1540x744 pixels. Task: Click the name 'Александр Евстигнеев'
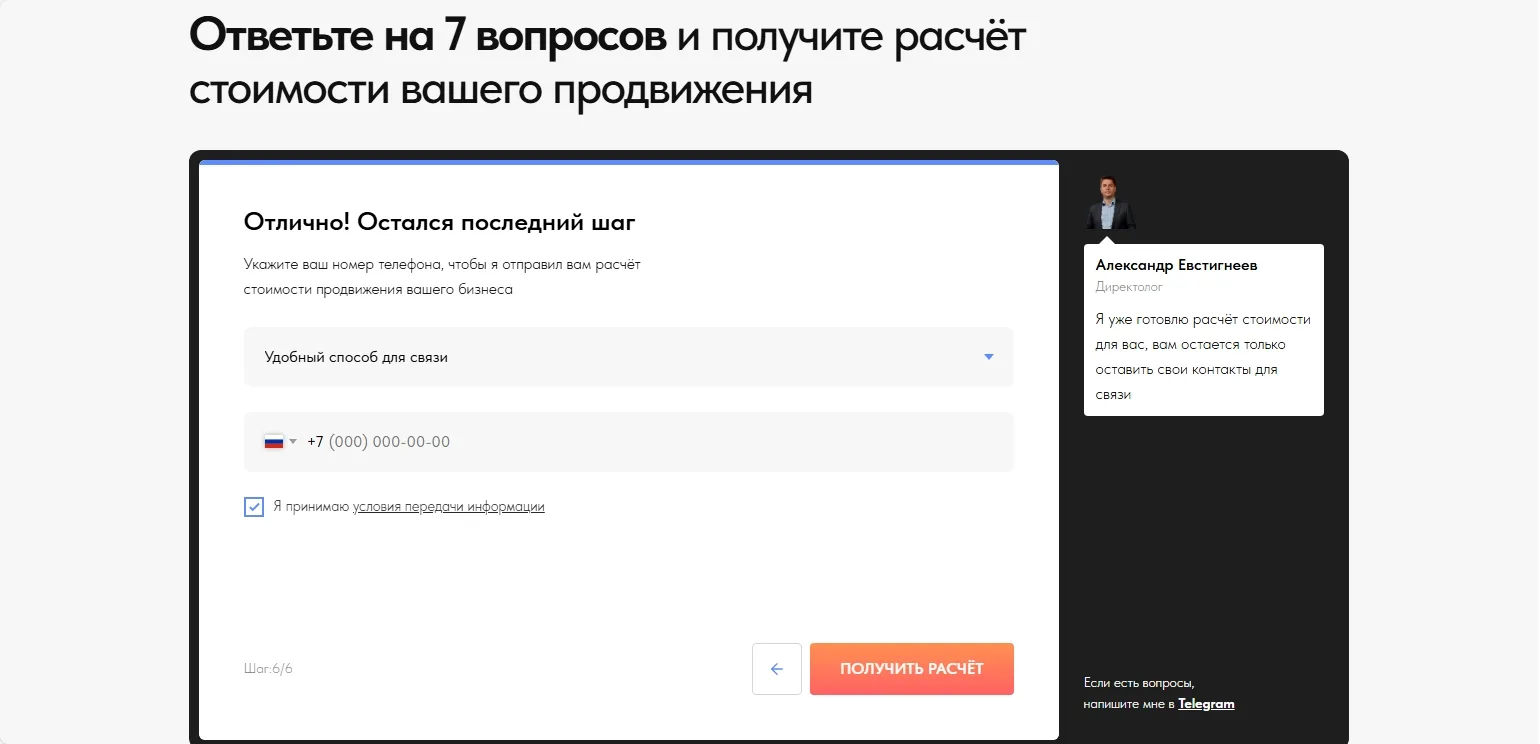coord(1177,265)
